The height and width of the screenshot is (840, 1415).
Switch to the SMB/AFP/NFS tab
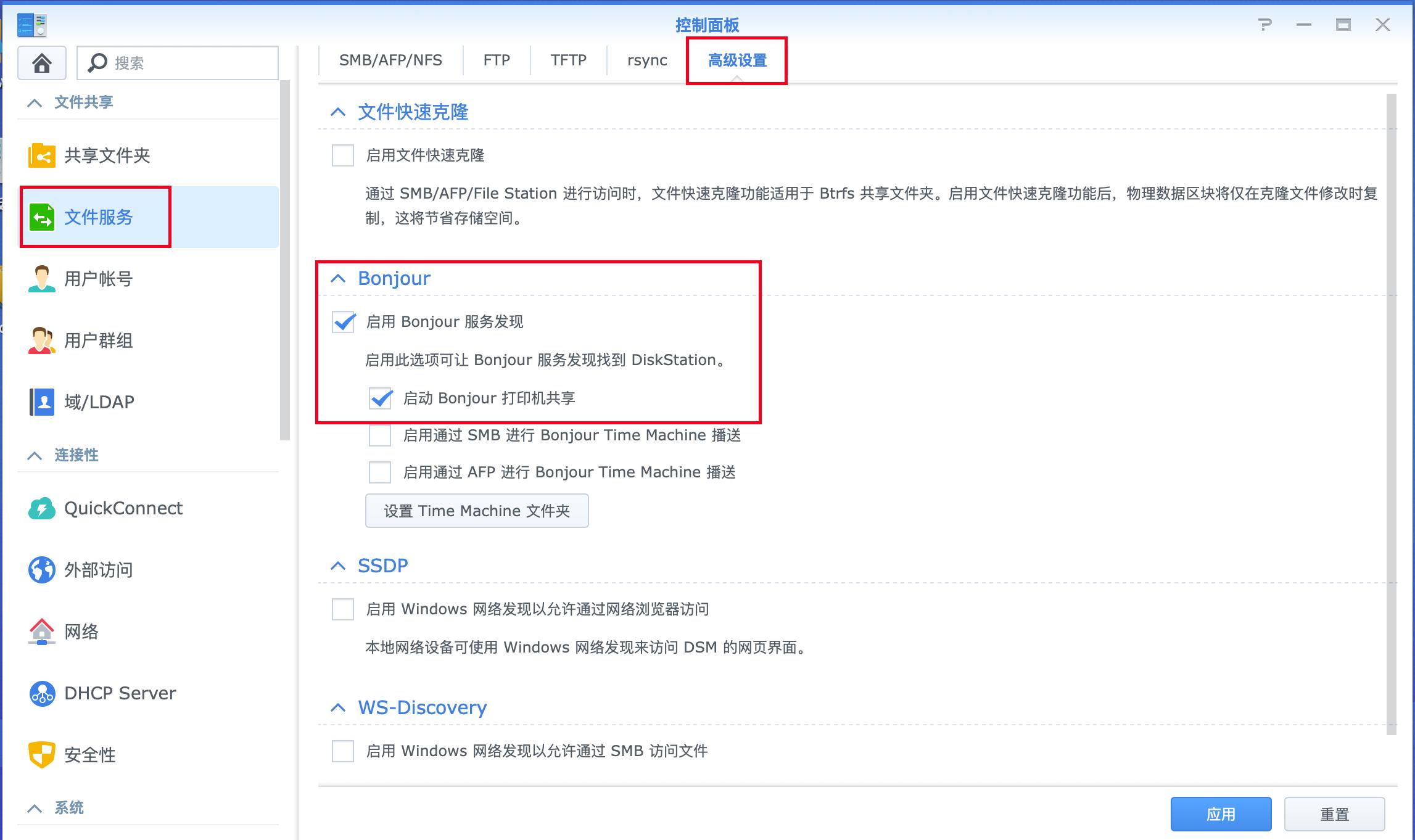[x=390, y=60]
